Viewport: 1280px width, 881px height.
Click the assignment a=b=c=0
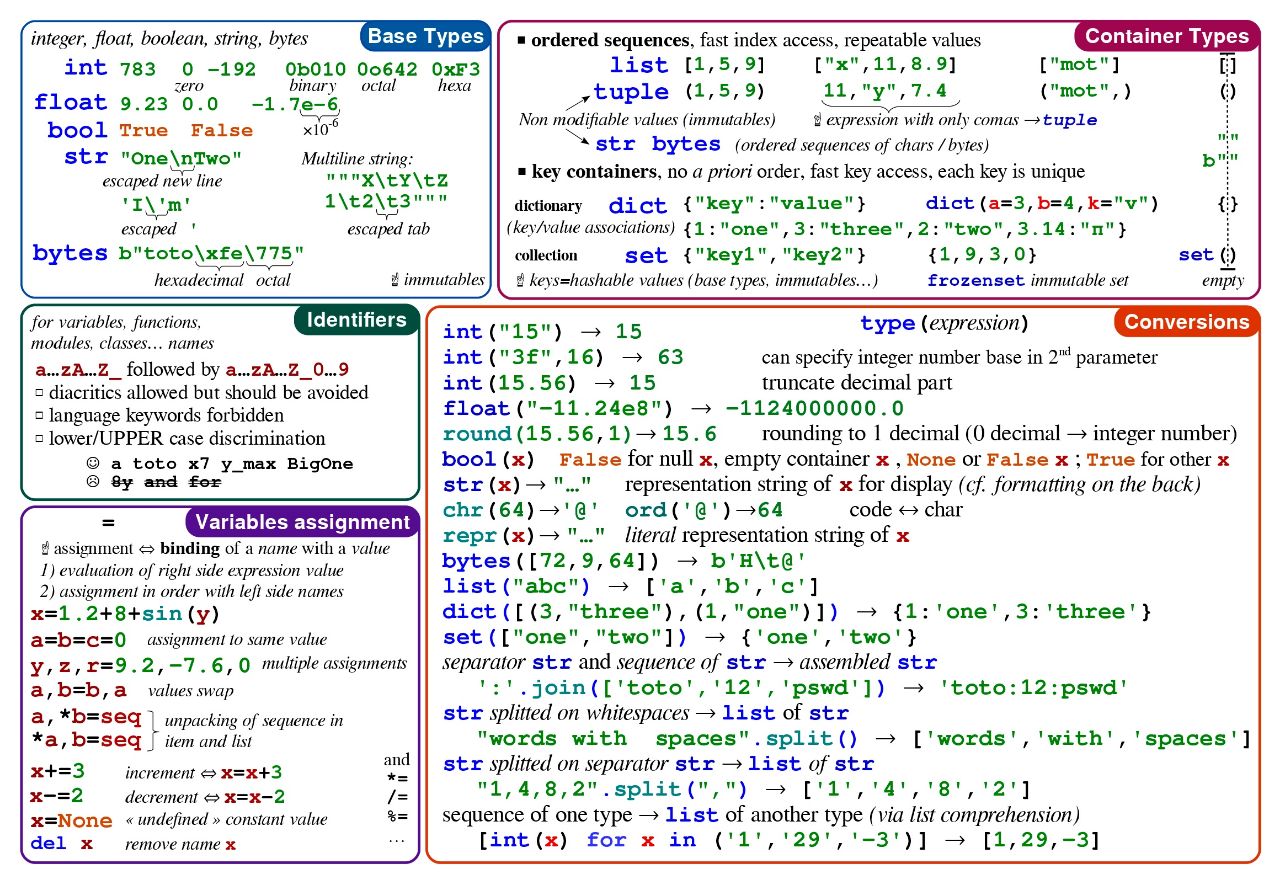(79, 640)
